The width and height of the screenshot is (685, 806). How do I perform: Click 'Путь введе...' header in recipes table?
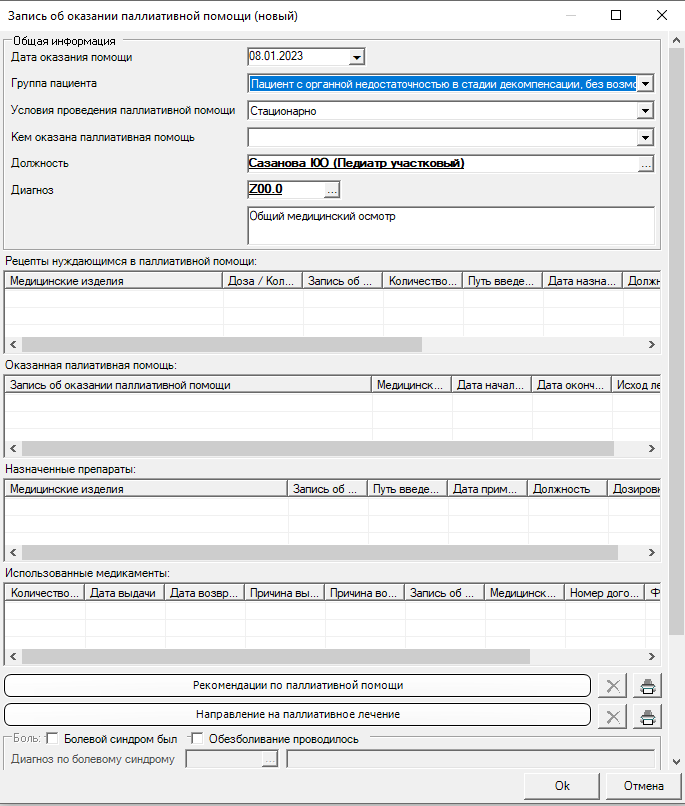503,281
